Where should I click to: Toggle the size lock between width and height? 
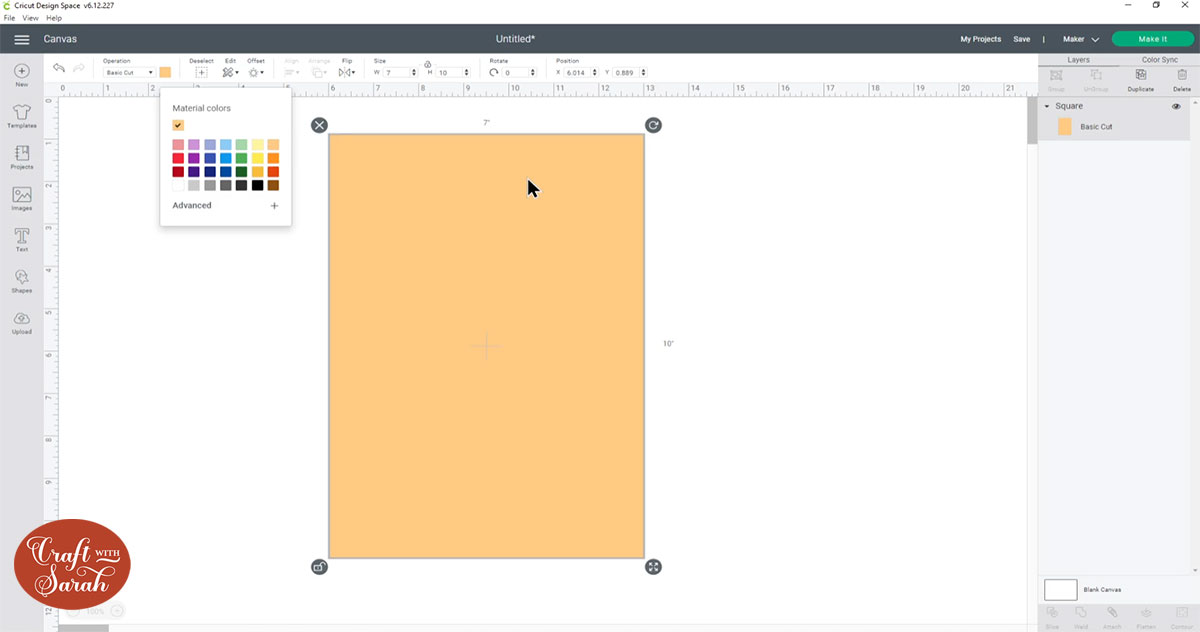coord(425,65)
